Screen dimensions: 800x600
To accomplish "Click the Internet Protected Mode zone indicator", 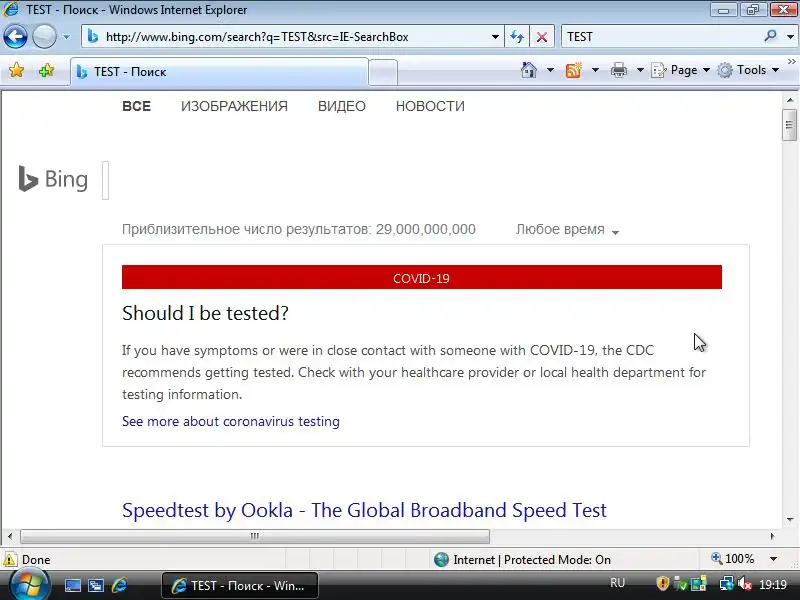I will 522,560.
